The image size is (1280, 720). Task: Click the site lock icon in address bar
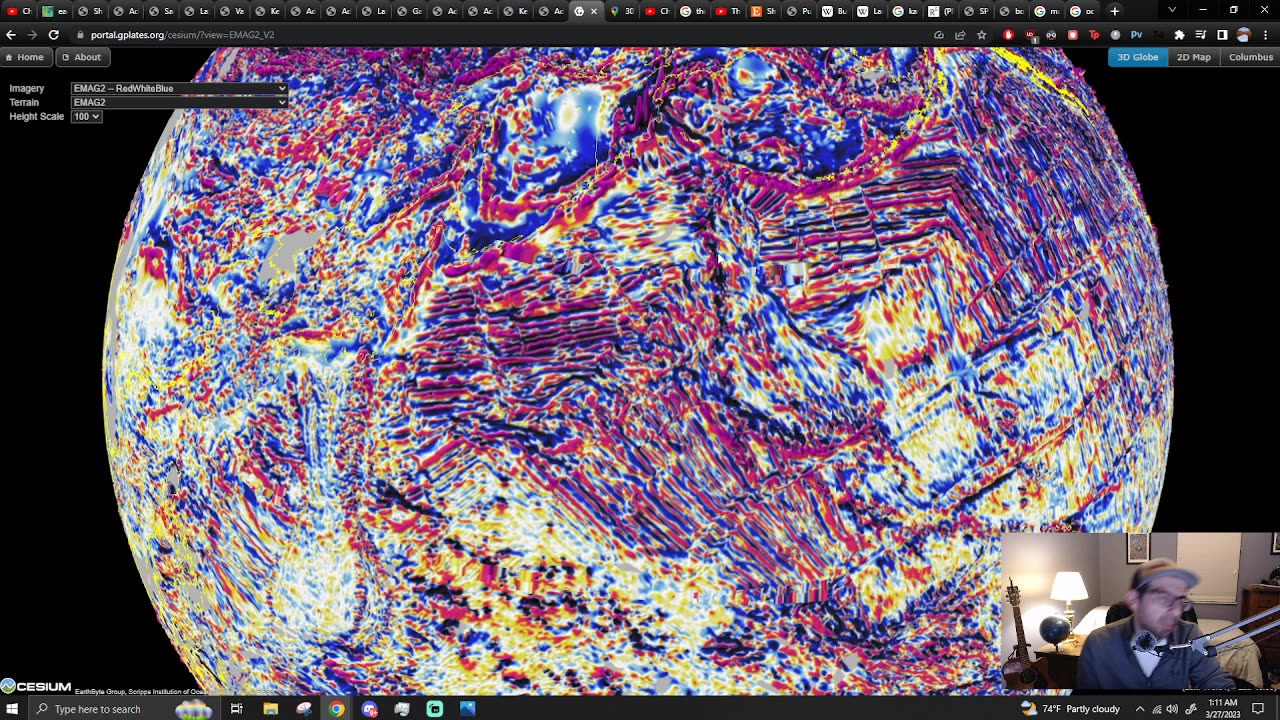pos(81,35)
